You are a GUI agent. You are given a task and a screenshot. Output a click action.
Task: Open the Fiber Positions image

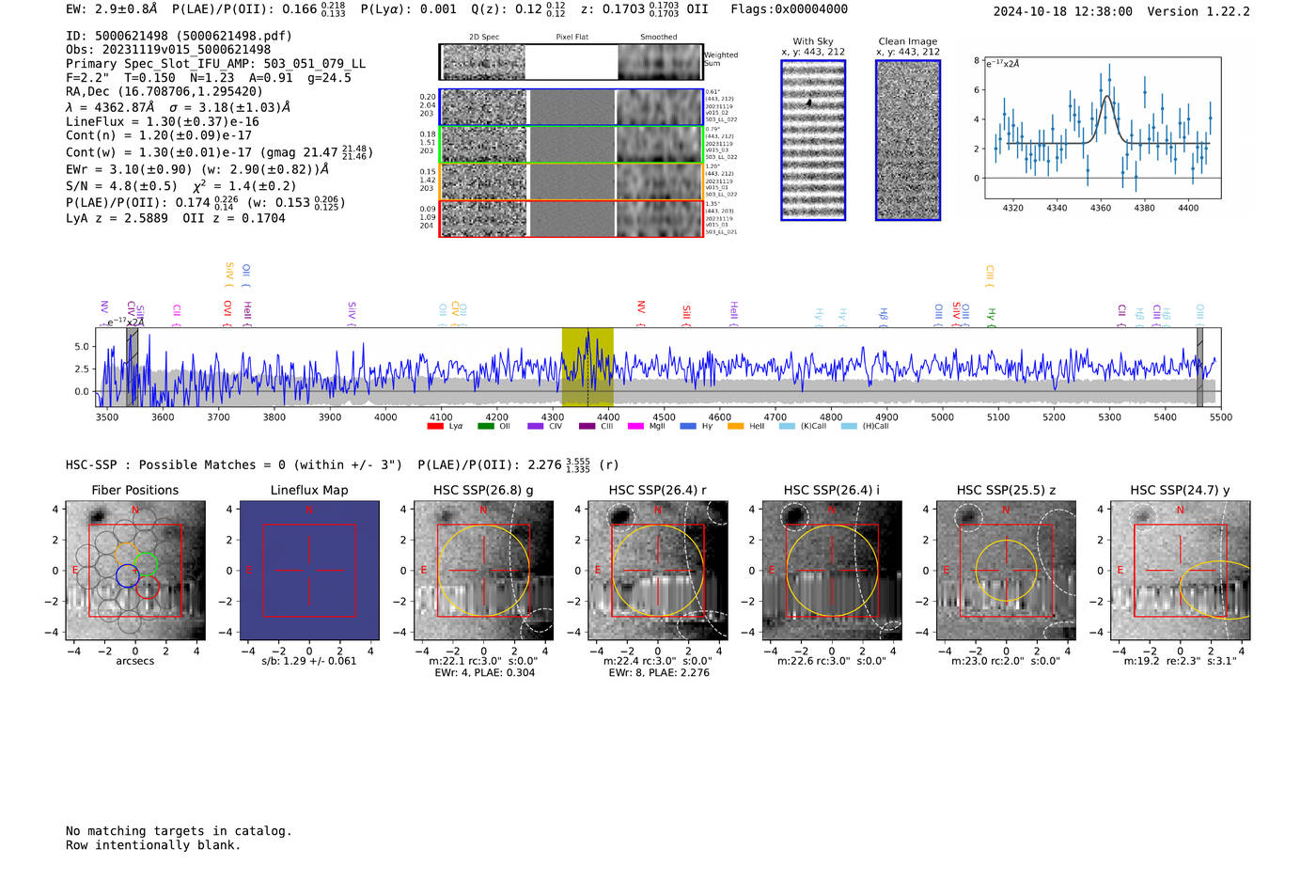pos(135,571)
